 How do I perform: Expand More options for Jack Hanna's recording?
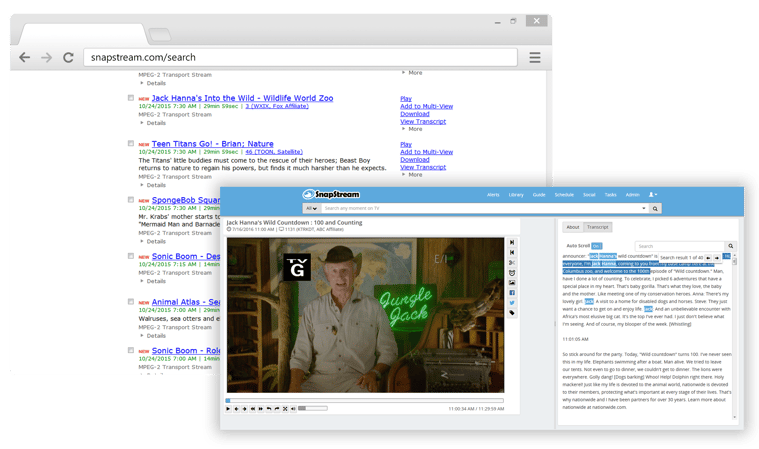[x=412, y=129]
